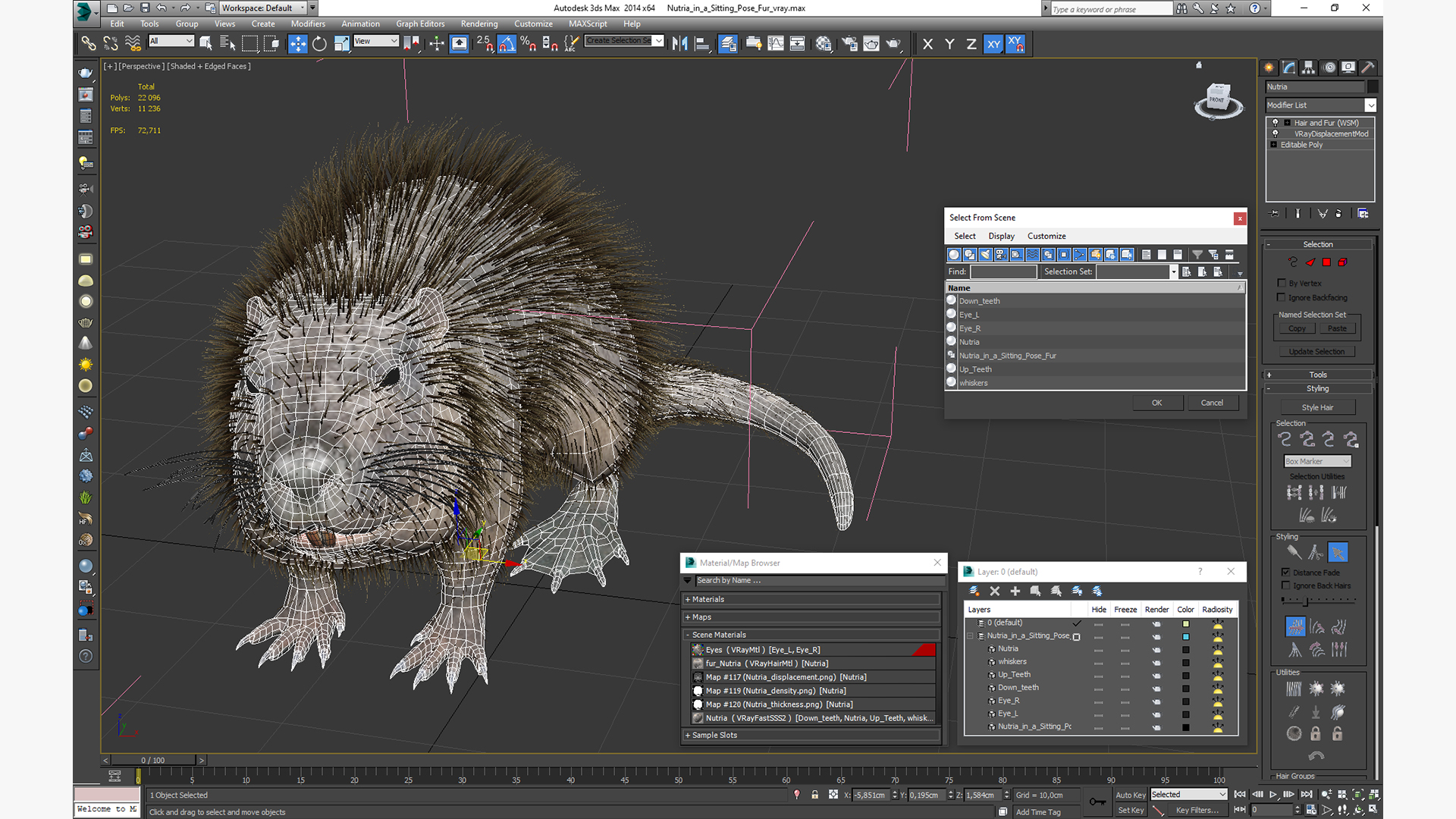Click the Style Hair button
Screen dimensions: 1456x819
tap(1317, 407)
